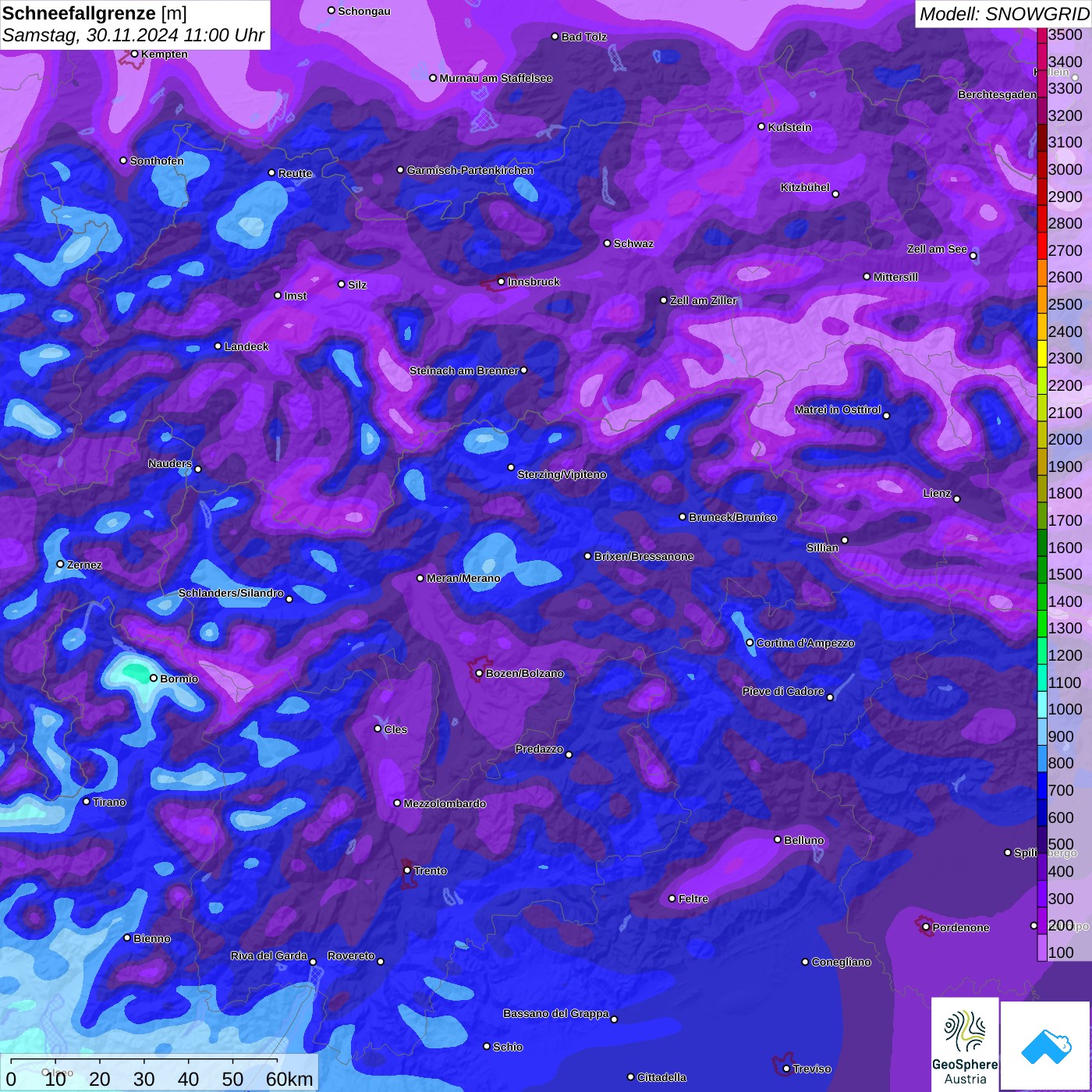Screen dimensions: 1092x1092
Task: Click the 'Sterzing/Vipiteno' label
Action: tap(562, 474)
